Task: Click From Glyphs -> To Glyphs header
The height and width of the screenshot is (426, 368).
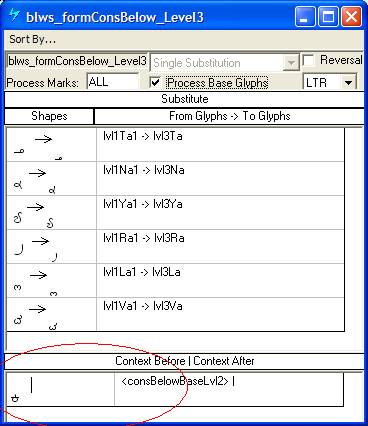Action: pos(229,116)
